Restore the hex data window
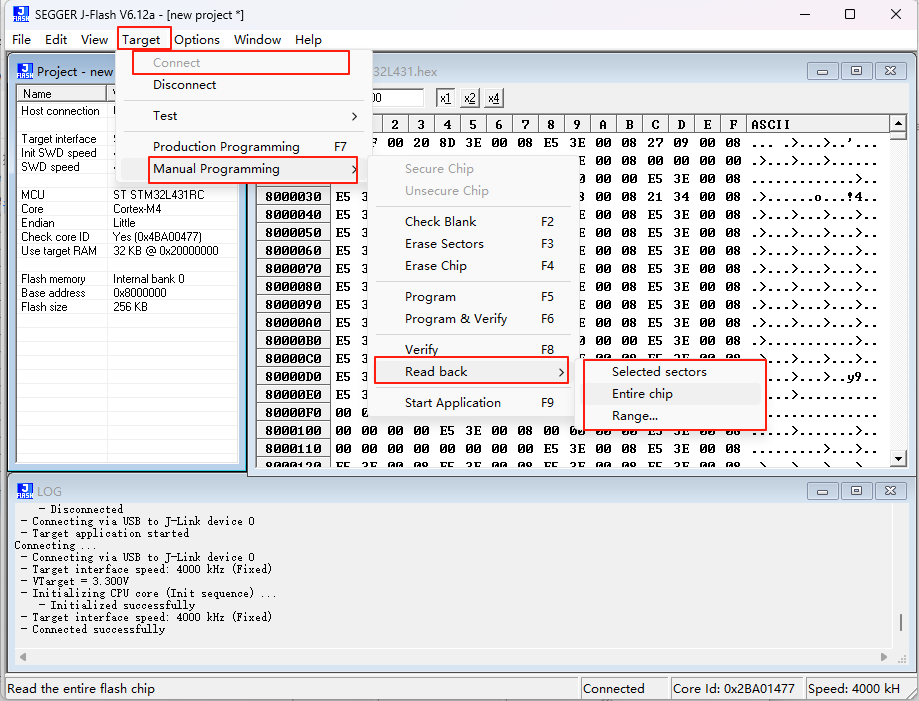Image resolution: width=919 pixels, height=701 pixels. (856, 71)
